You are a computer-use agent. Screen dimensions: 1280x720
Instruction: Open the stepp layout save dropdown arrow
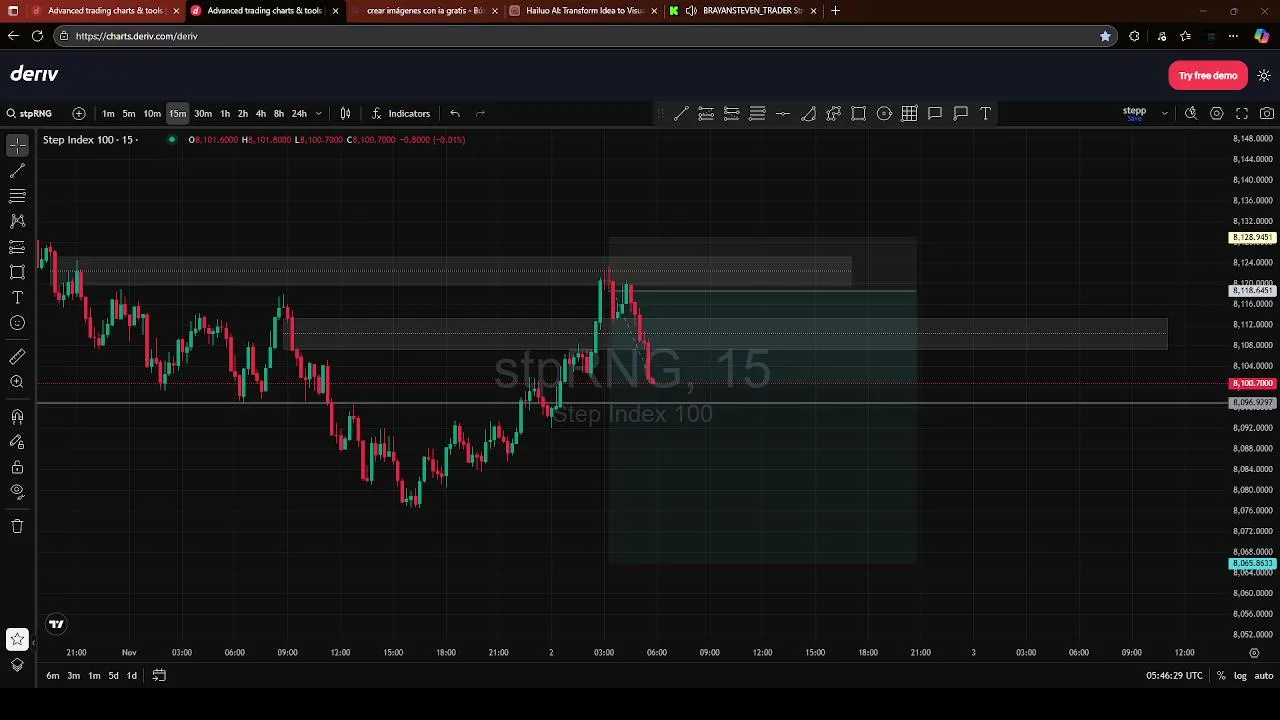[1164, 113]
